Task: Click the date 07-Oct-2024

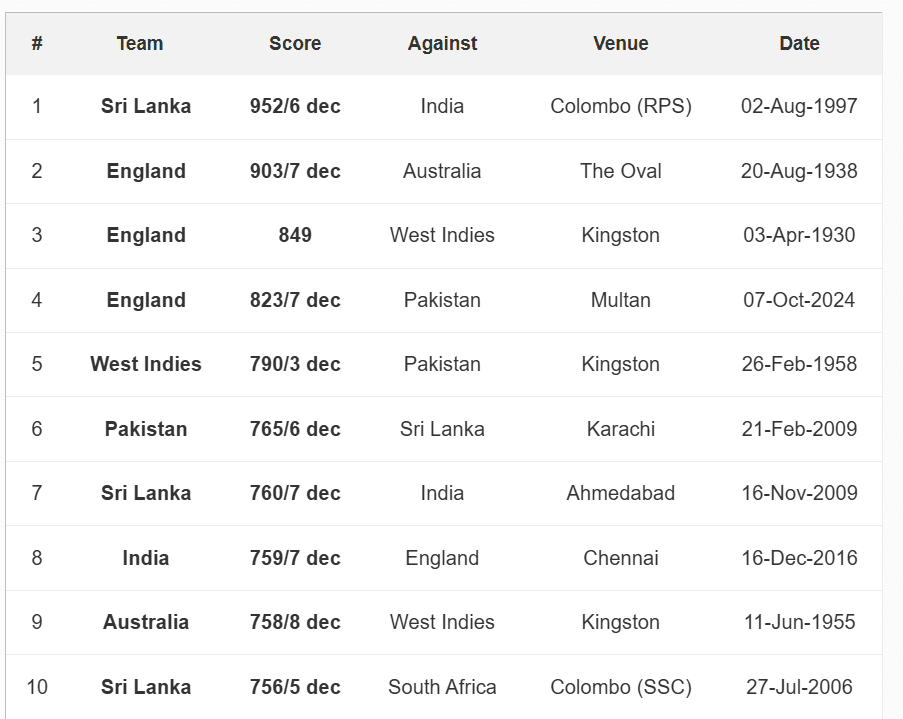Action: (799, 300)
